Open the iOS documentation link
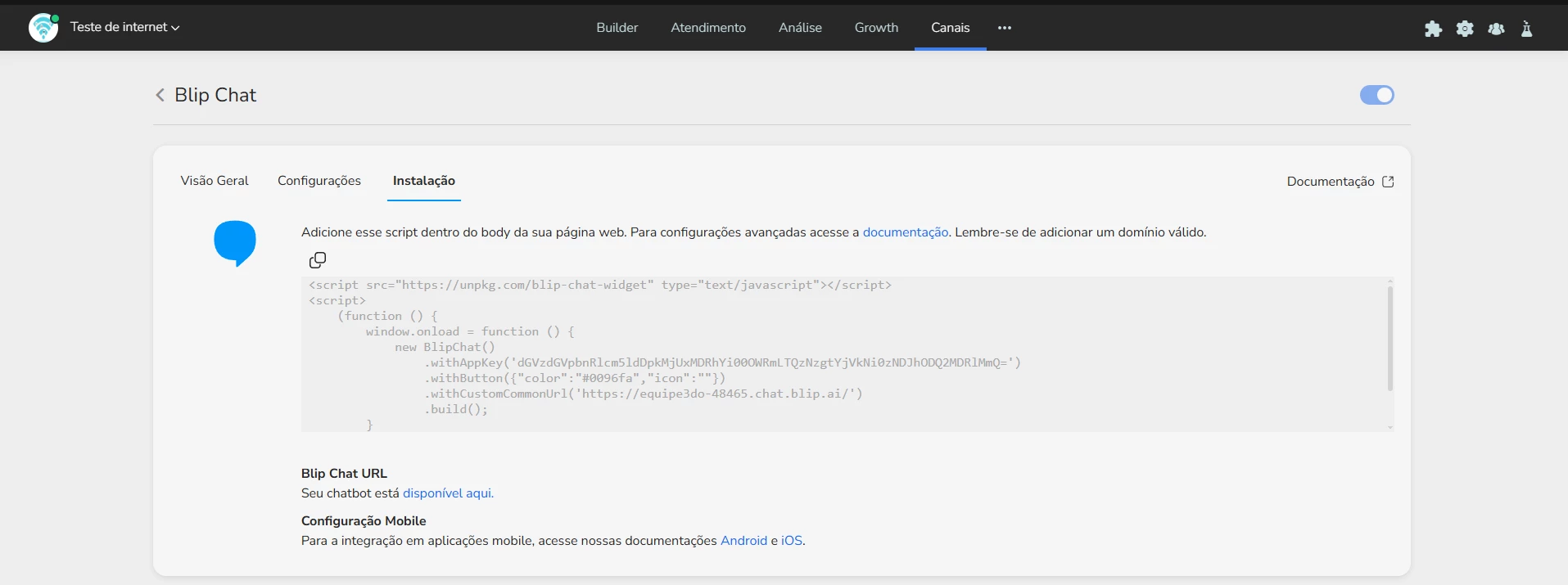1568x585 pixels. pyautogui.click(x=792, y=541)
